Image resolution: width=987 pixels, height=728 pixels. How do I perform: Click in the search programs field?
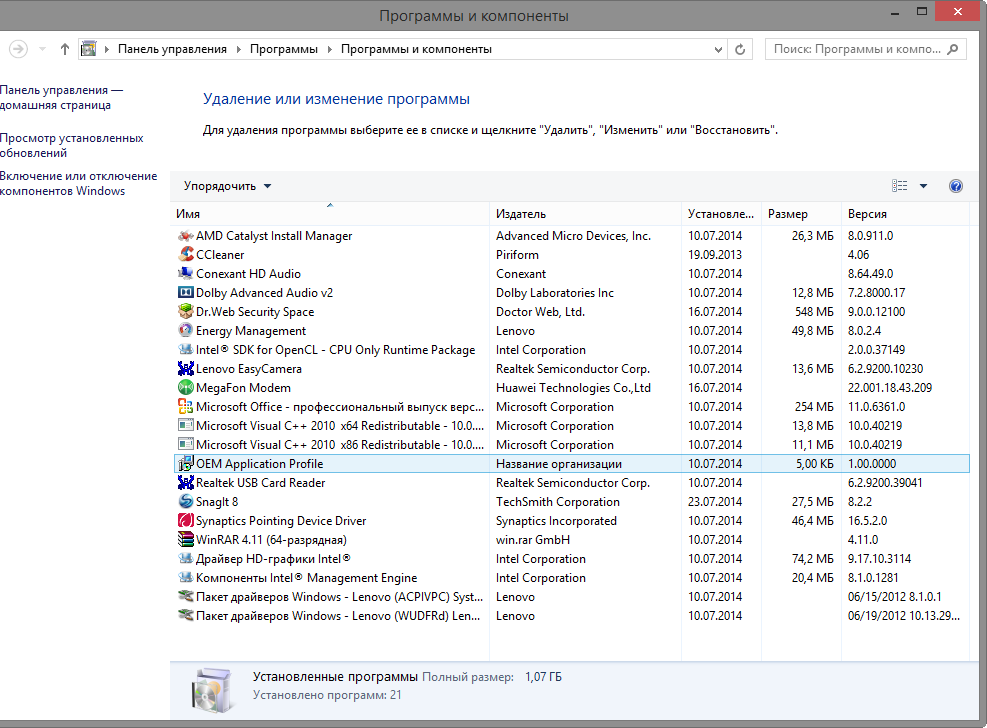pos(857,49)
